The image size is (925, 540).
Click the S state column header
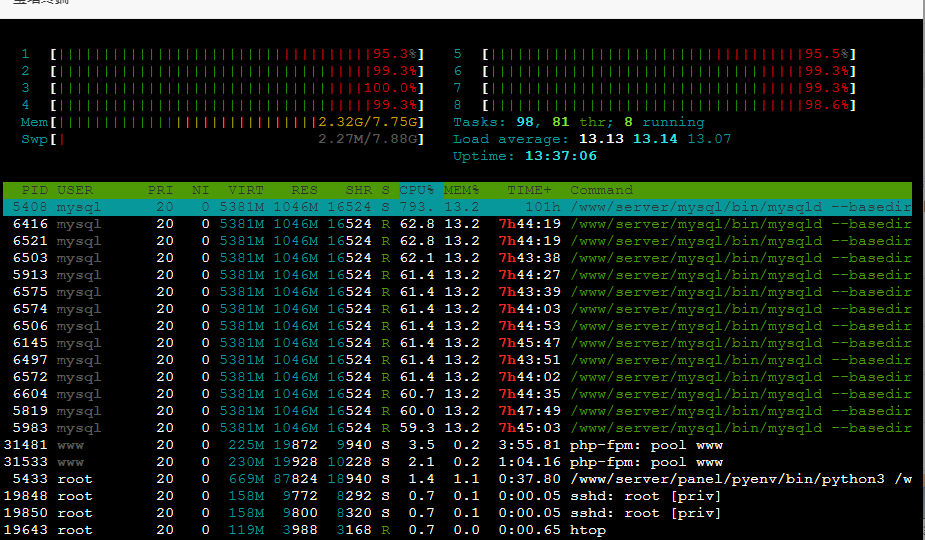tap(385, 190)
